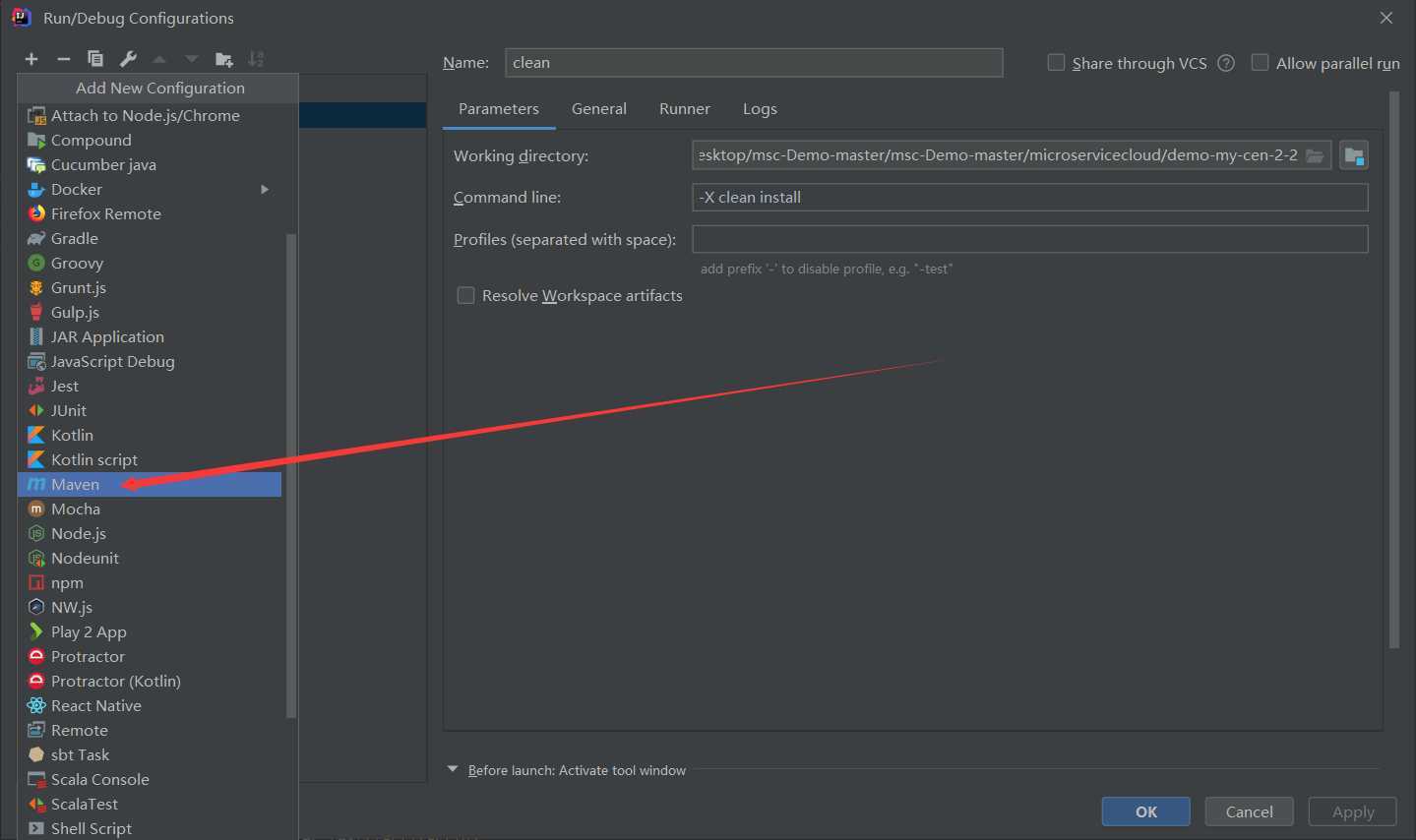Click the Cancel button
1416x840 pixels.
tap(1250, 811)
